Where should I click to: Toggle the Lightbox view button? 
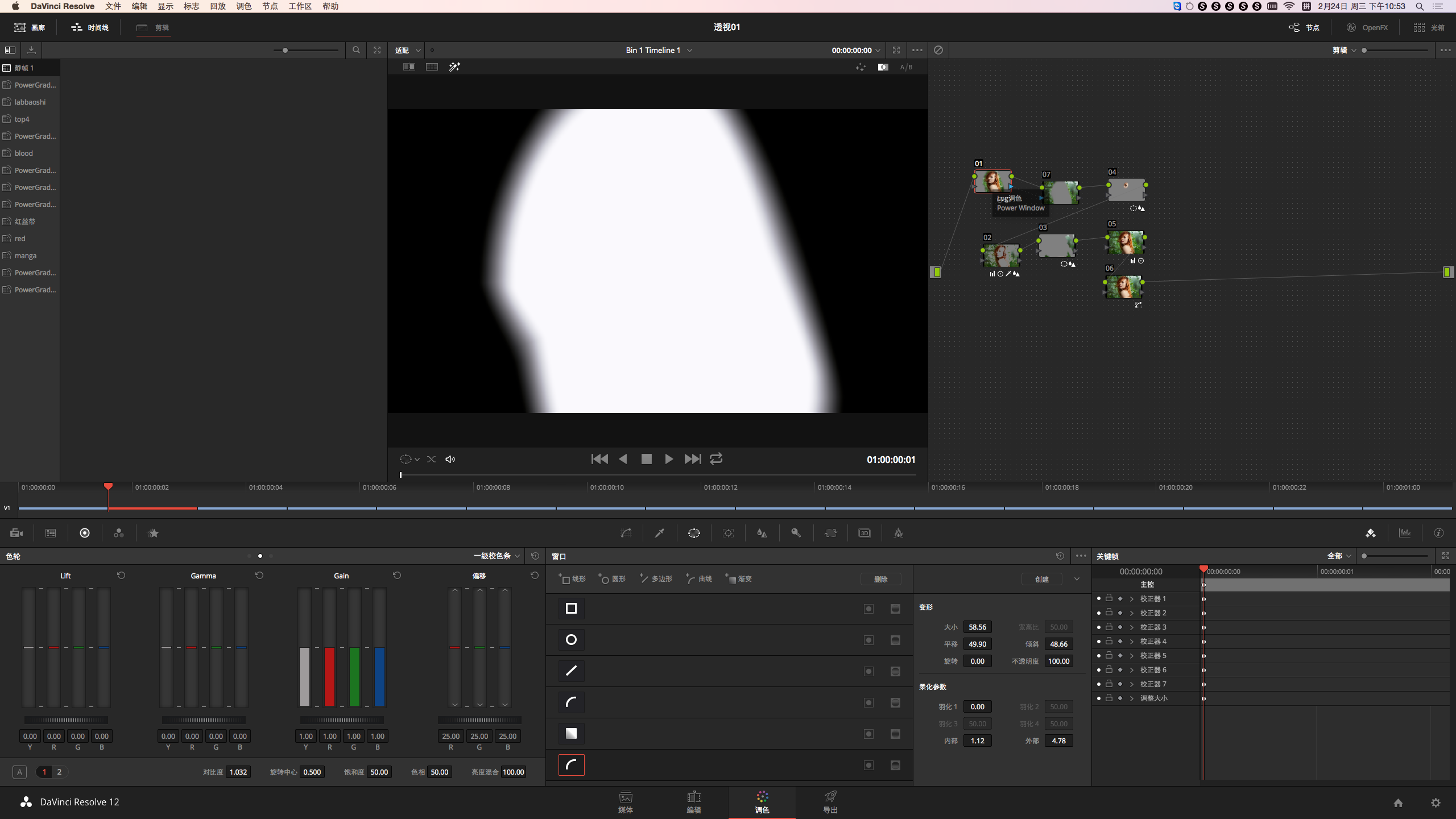coord(1429,27)
